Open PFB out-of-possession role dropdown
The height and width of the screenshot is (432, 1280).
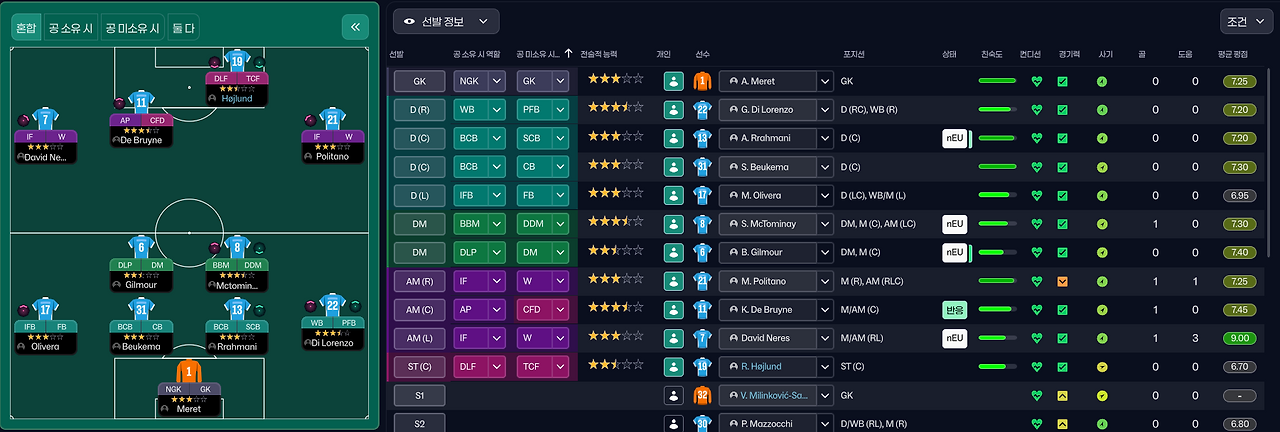pos(543,110)
